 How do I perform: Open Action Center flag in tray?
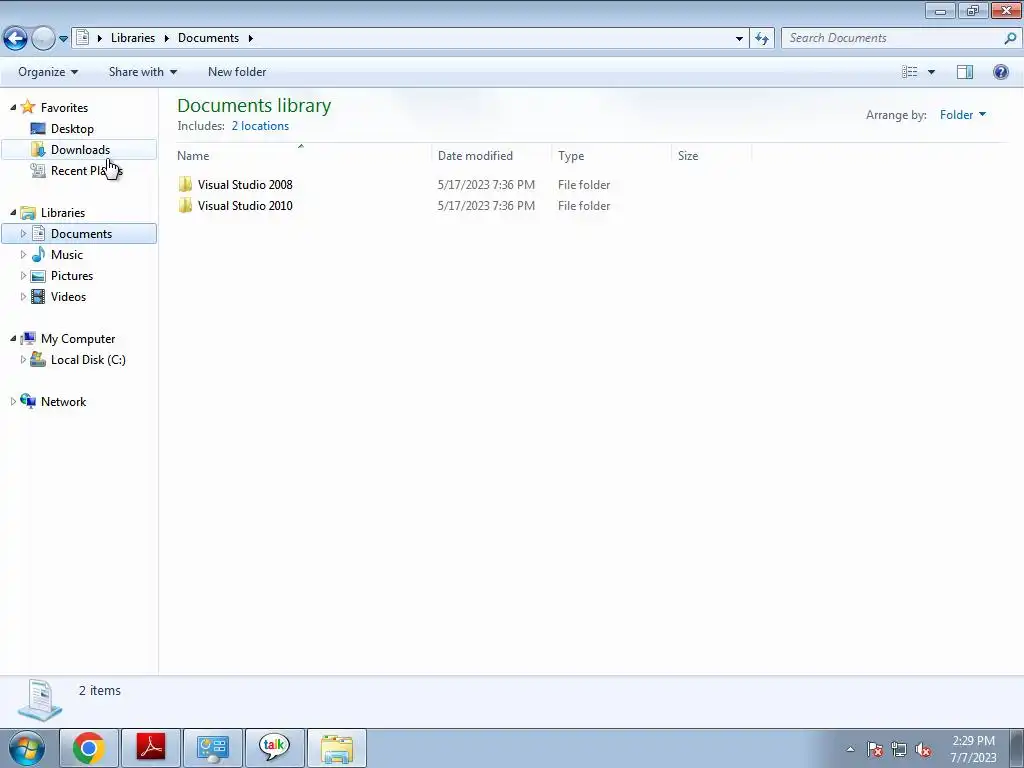pos(875,749)
